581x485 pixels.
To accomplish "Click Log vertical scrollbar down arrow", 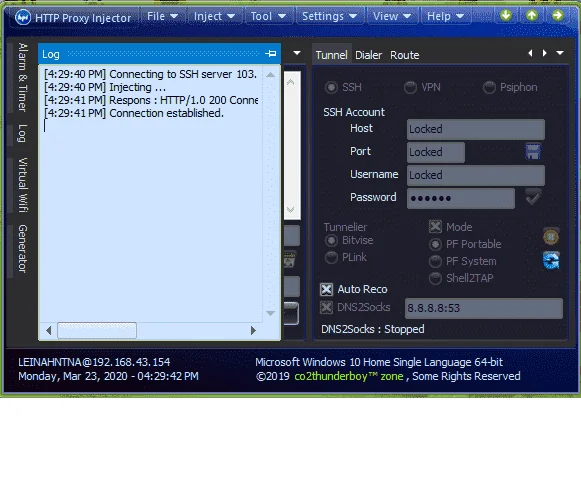I will (x=270, y=313).
